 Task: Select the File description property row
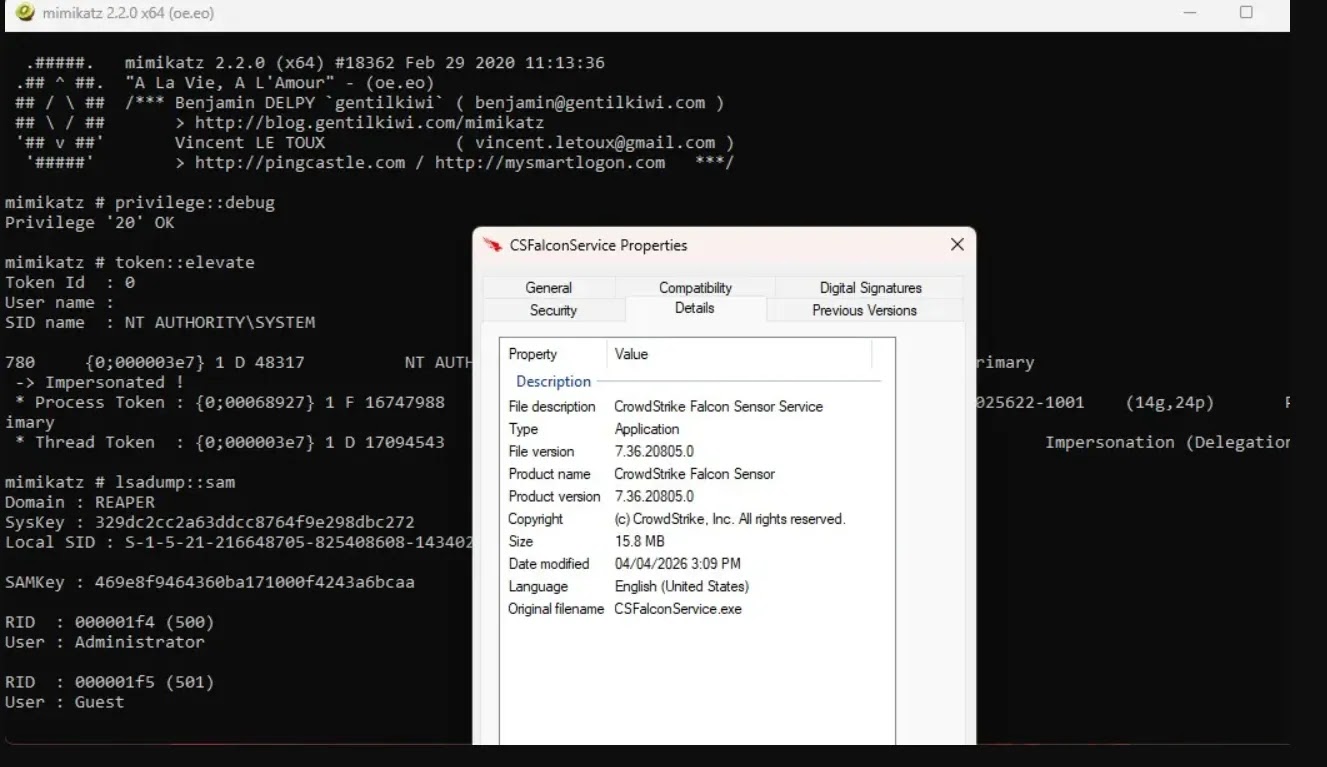(696, 406)
